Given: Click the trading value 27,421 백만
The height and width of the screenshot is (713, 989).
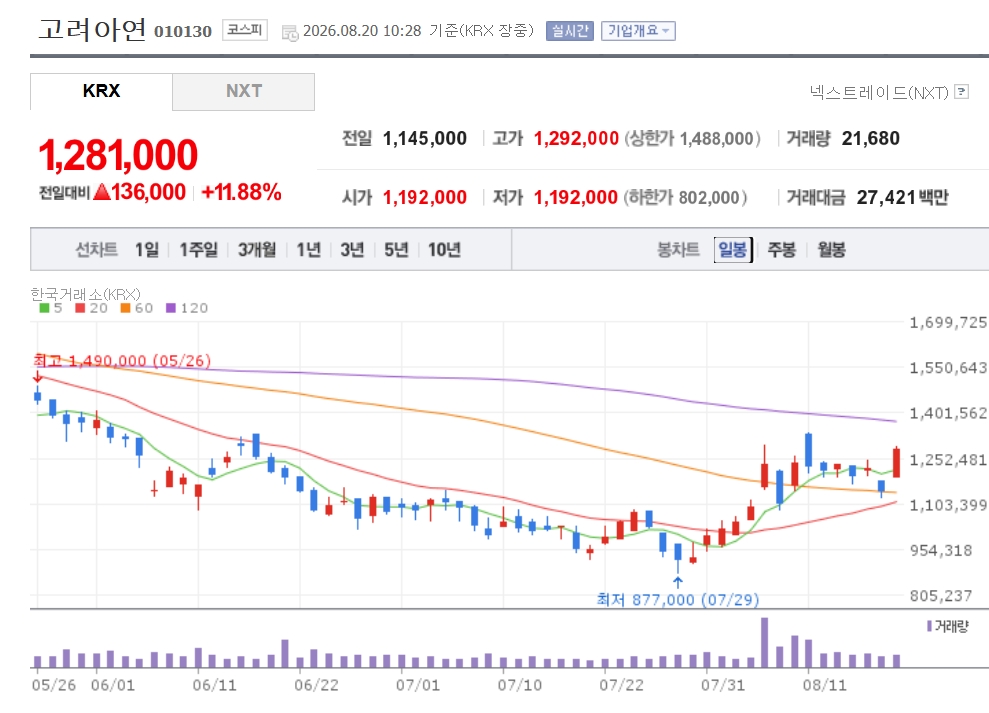Looking at the screenshot, I should coord(903,197).
